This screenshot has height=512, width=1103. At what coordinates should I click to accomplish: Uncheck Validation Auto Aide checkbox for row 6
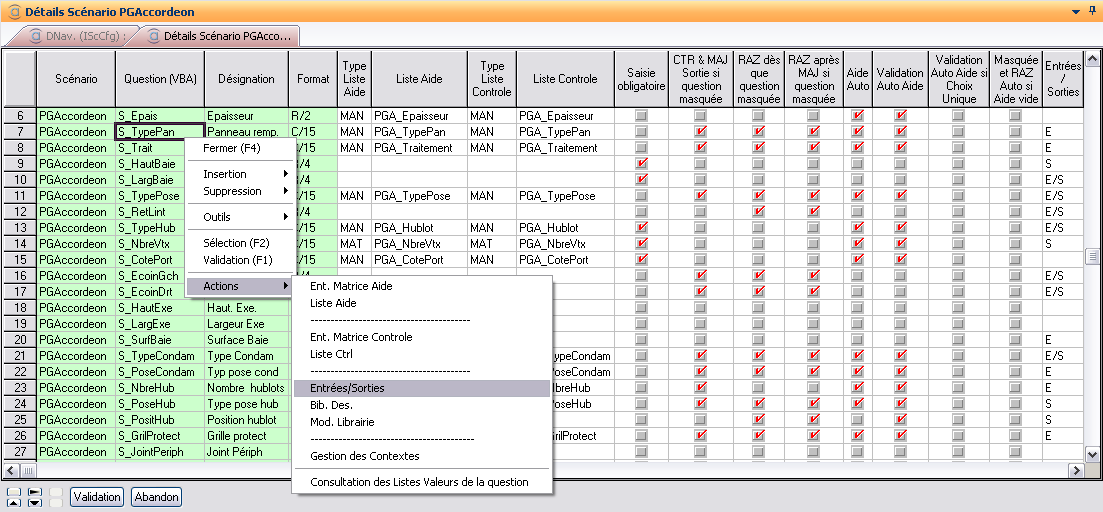pyautogui.click(x=900, y=115)
